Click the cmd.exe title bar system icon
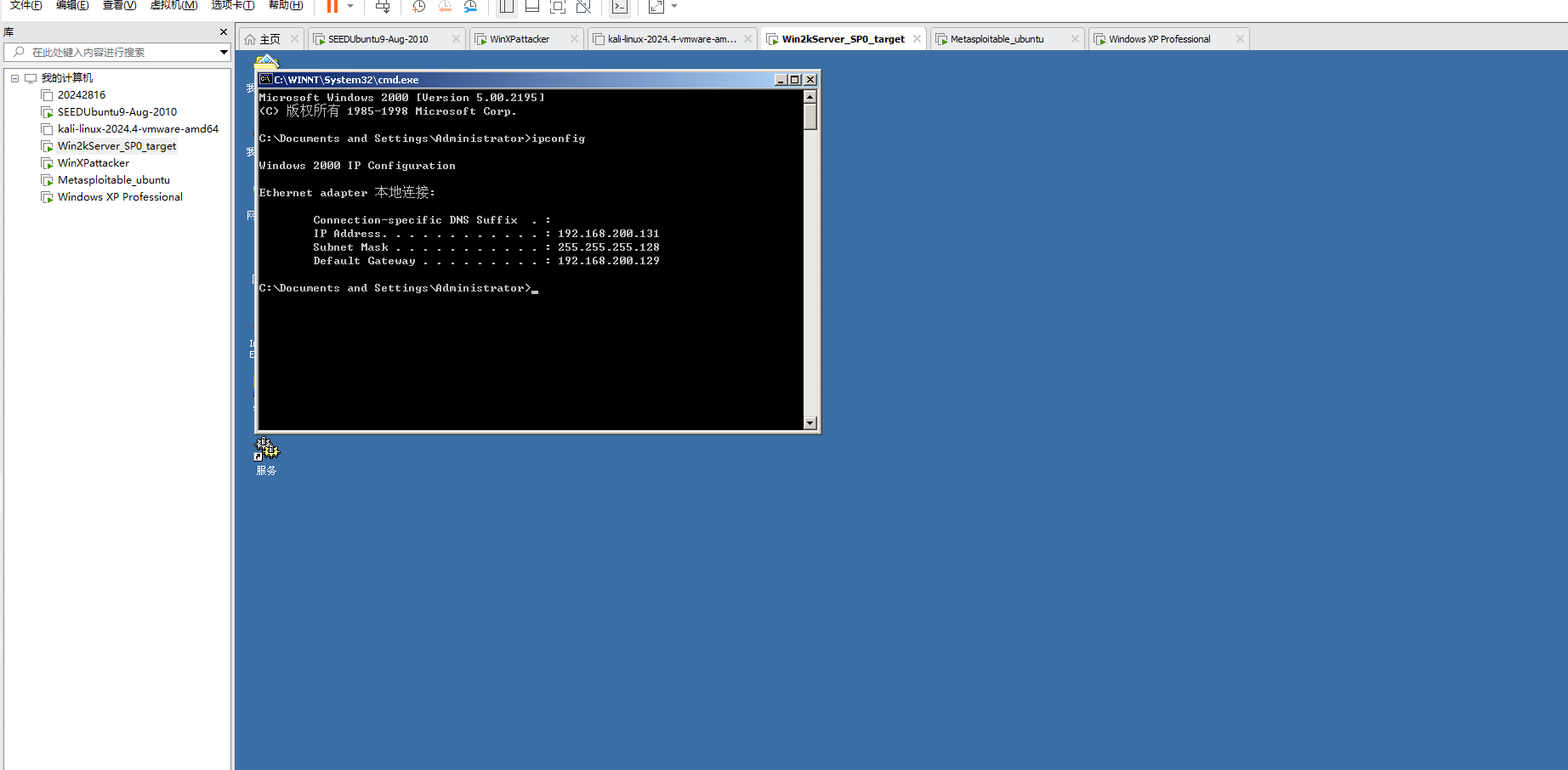 pos(265,79)
